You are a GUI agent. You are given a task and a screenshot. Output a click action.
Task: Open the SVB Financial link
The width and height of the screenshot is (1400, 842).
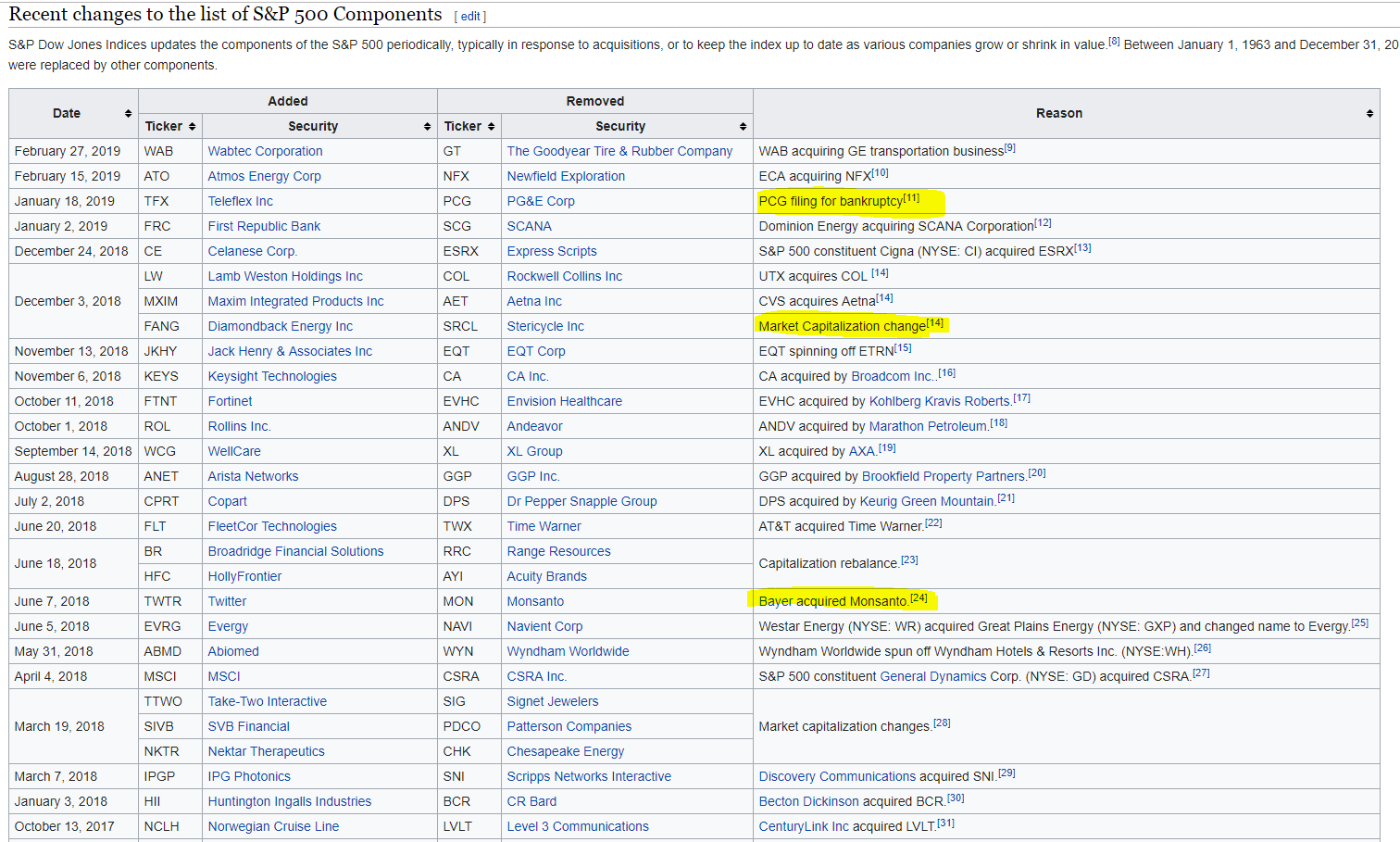(x=248, y=726)
